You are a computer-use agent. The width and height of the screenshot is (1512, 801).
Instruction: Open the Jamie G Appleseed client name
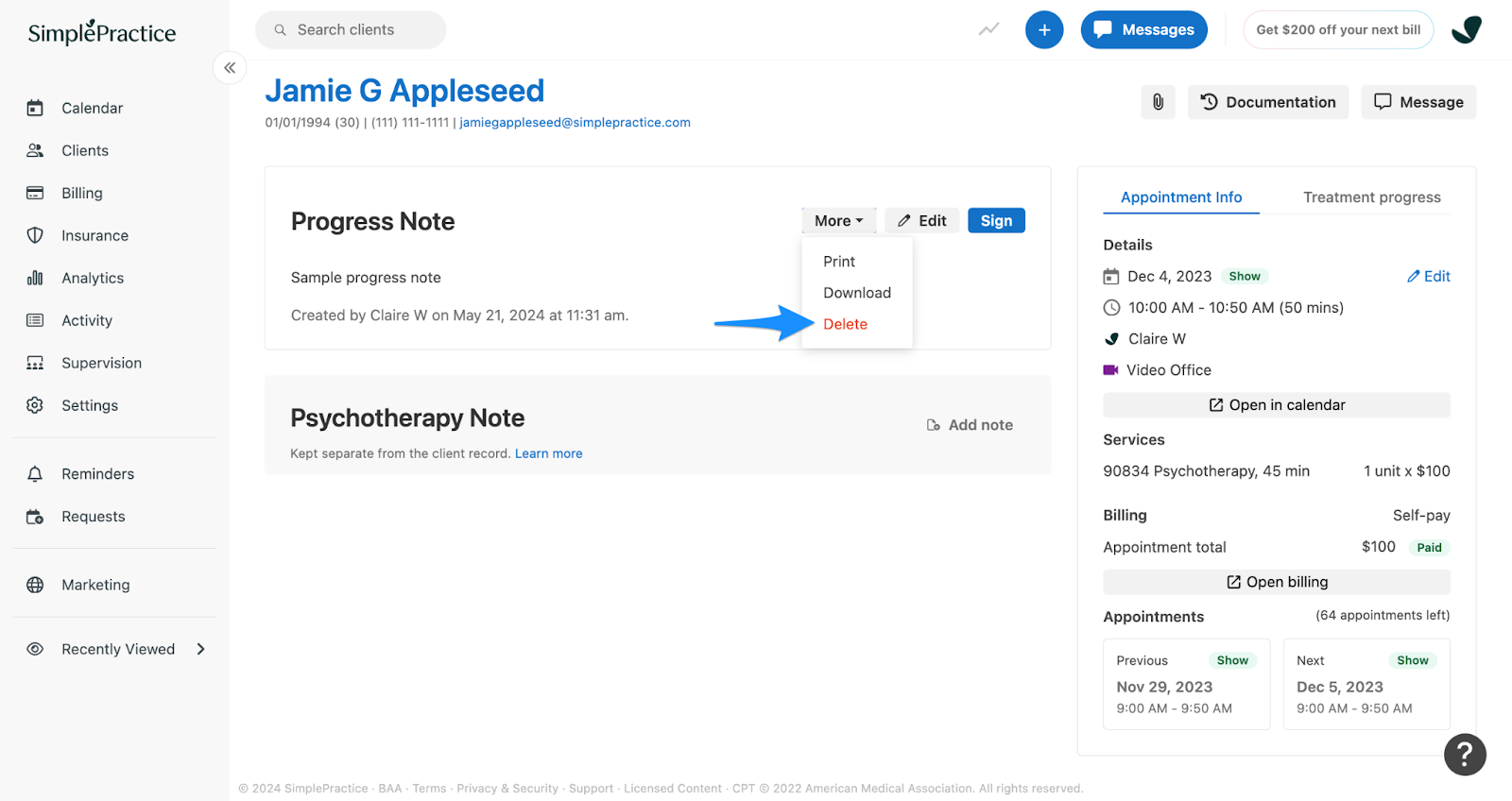[404, 91]
